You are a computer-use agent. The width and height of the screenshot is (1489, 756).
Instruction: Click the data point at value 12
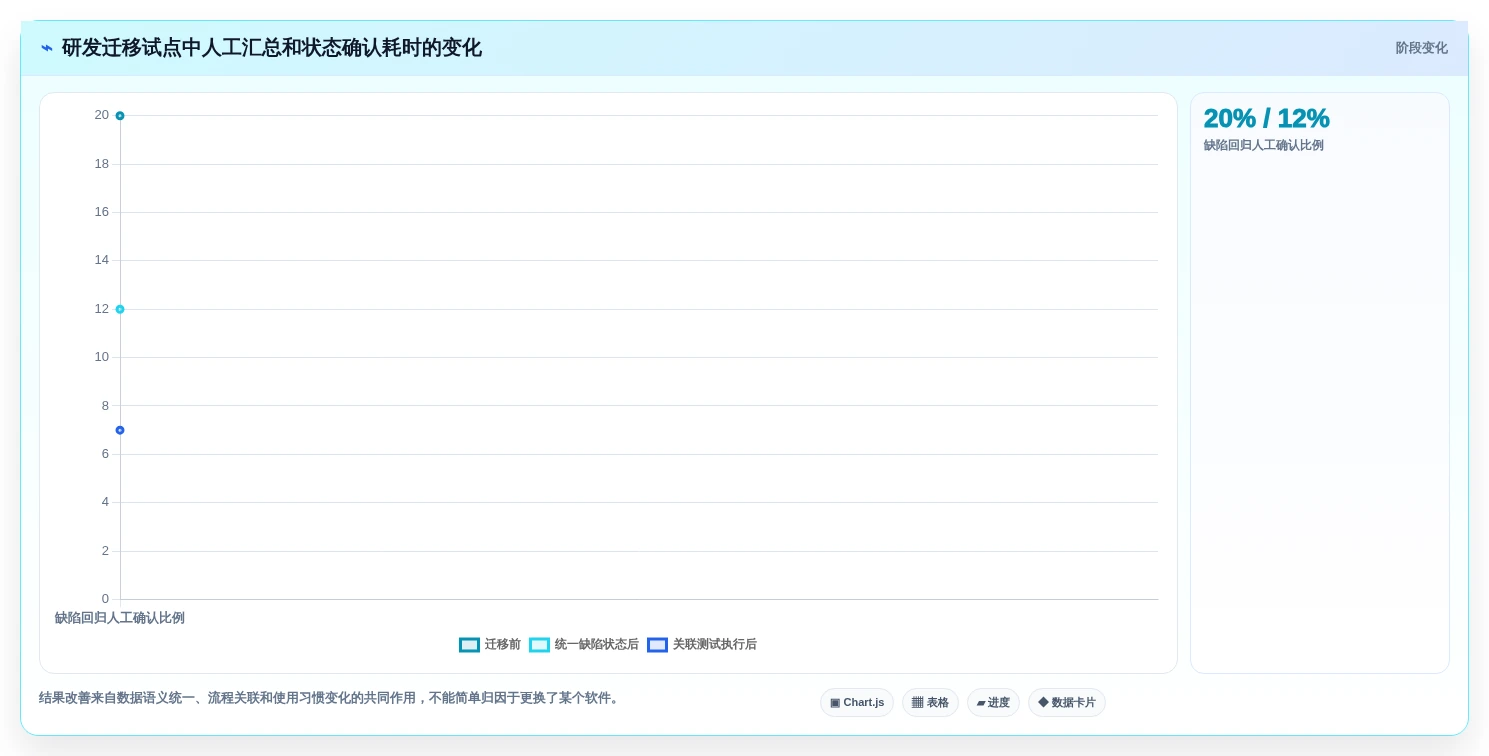point(120,309)
